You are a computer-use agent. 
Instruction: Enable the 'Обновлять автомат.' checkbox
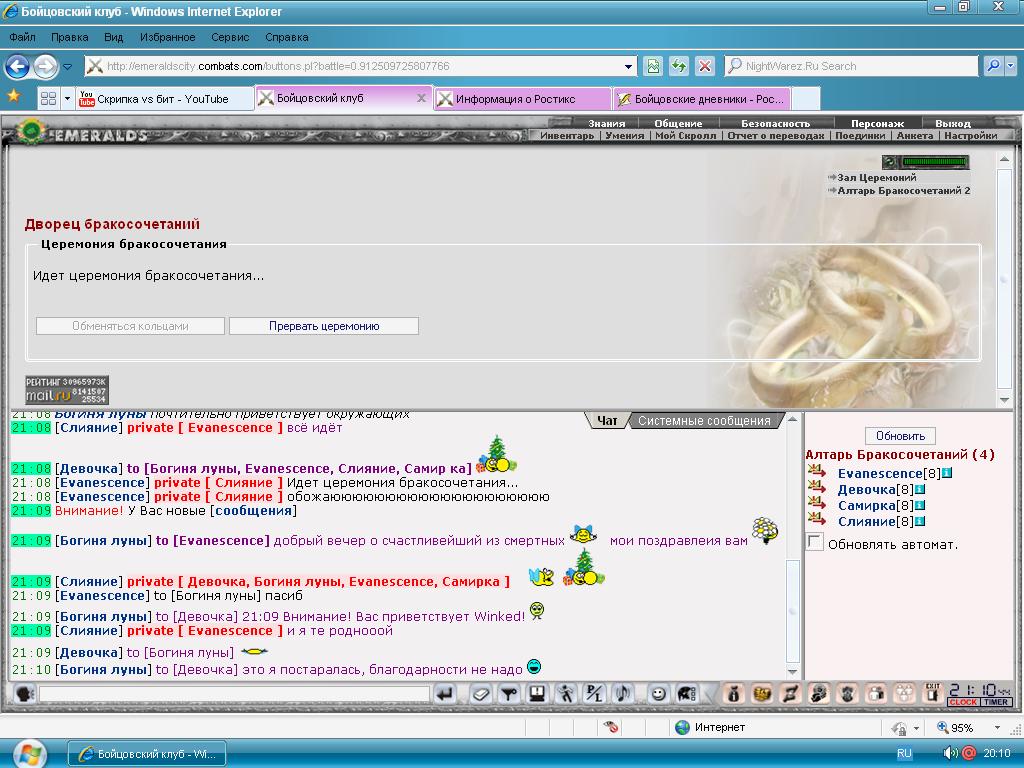(x=814, y=542)
